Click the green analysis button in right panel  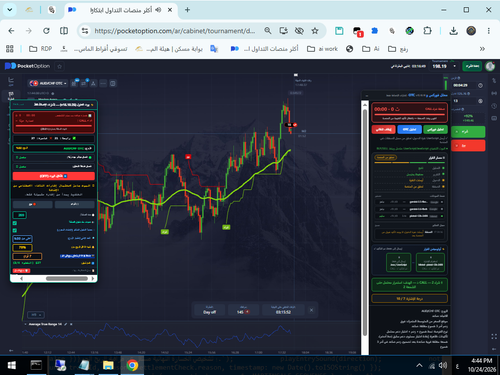(435, 129)
